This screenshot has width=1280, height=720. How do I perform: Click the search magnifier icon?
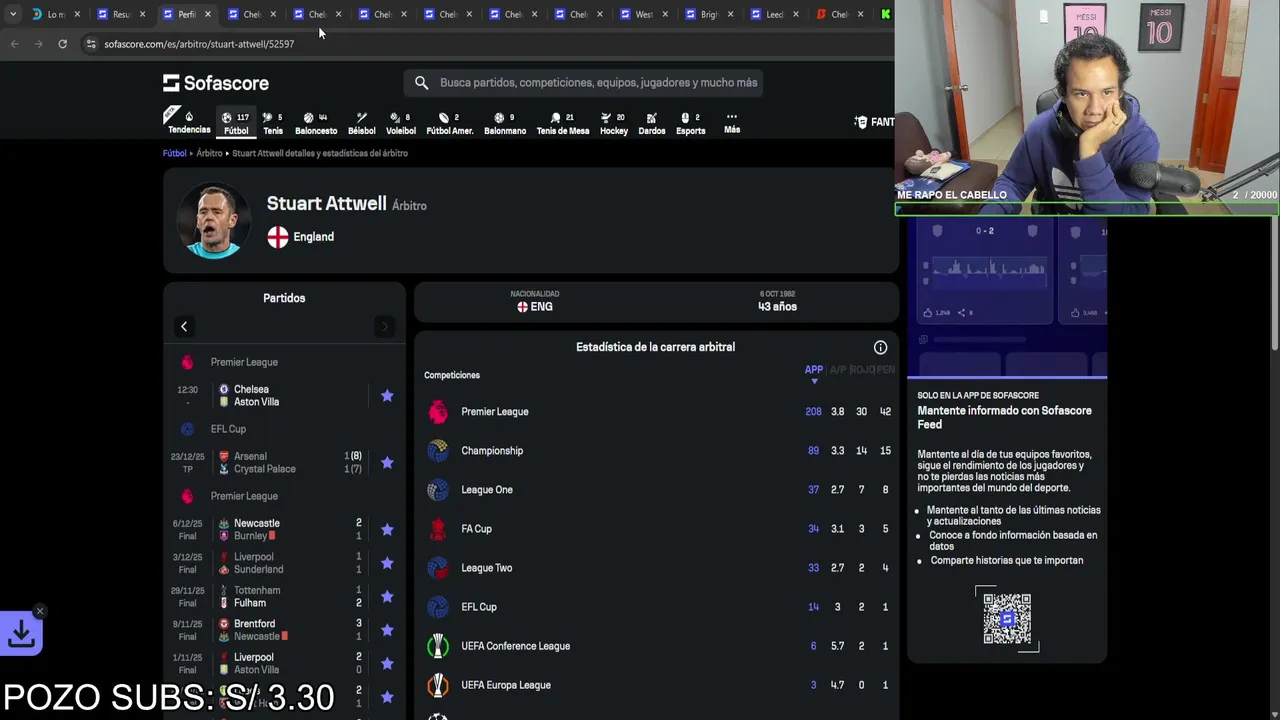(421, 83)
